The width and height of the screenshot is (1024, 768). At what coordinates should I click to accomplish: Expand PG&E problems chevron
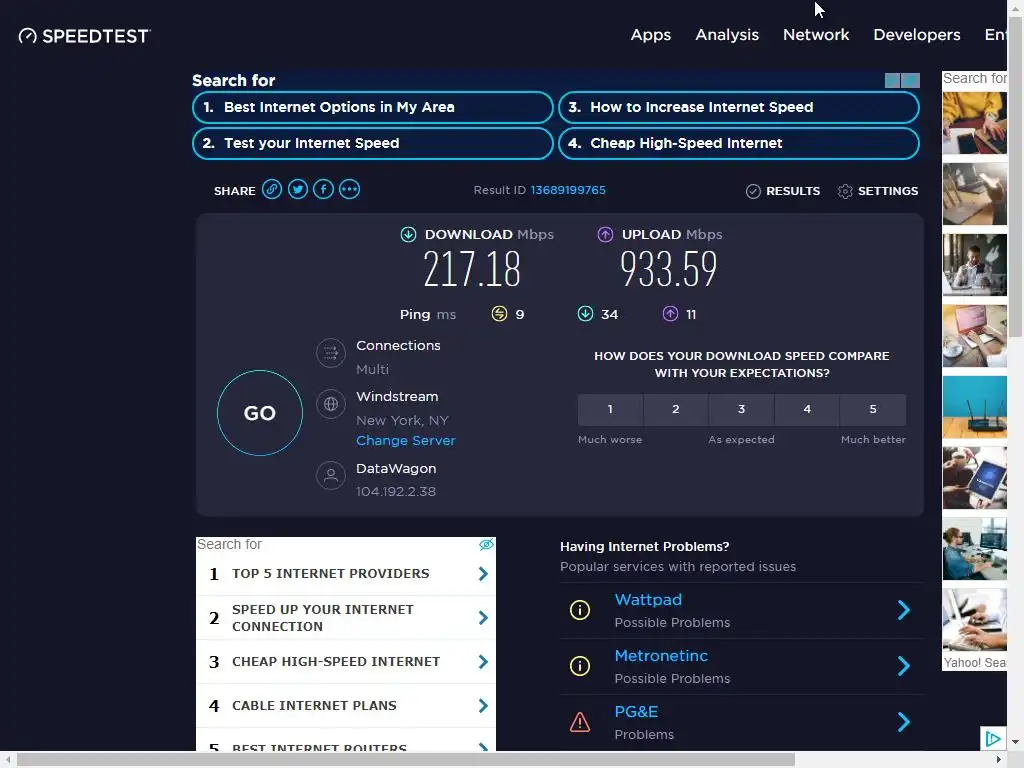pos(904,722)
